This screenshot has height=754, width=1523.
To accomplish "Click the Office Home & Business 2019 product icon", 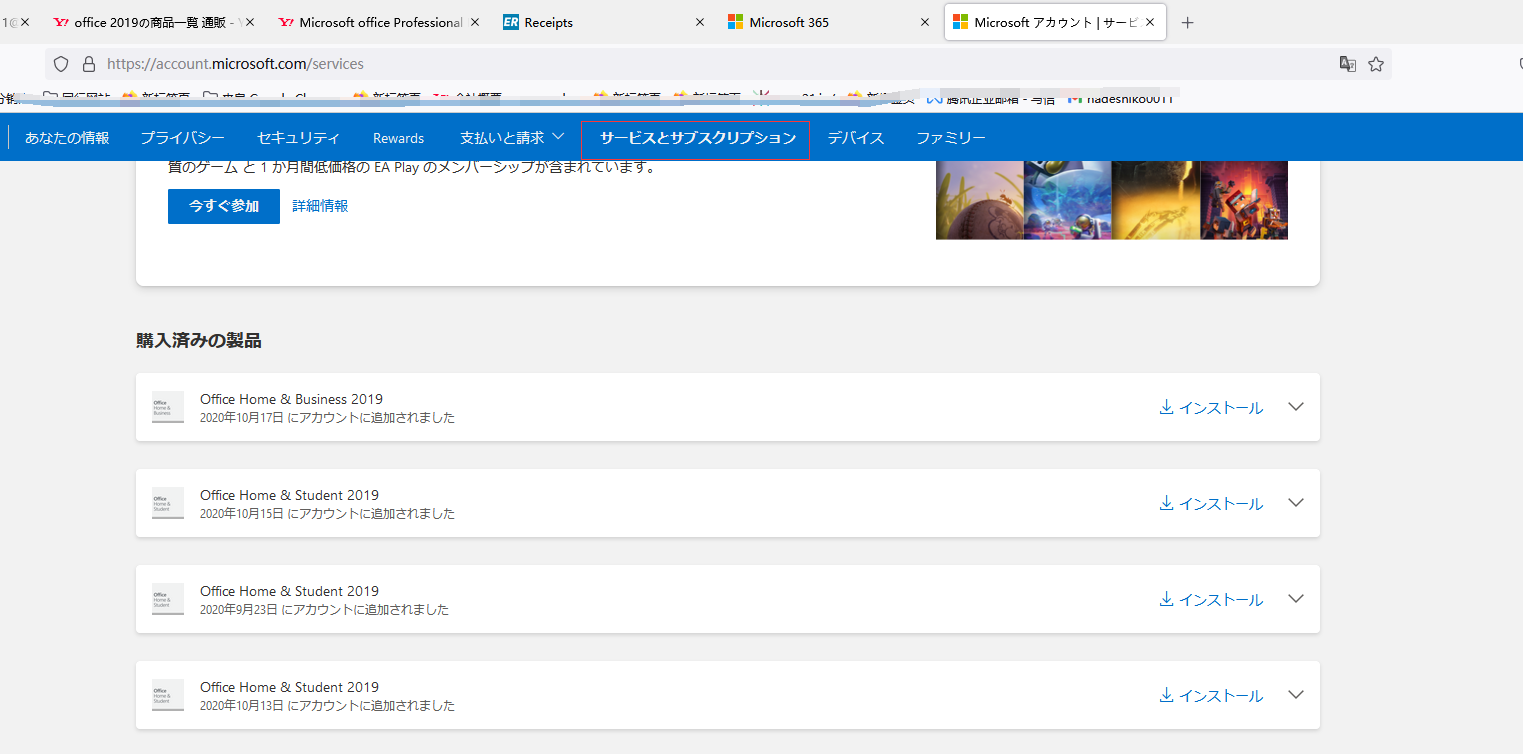I will click(x=168, y=407).
